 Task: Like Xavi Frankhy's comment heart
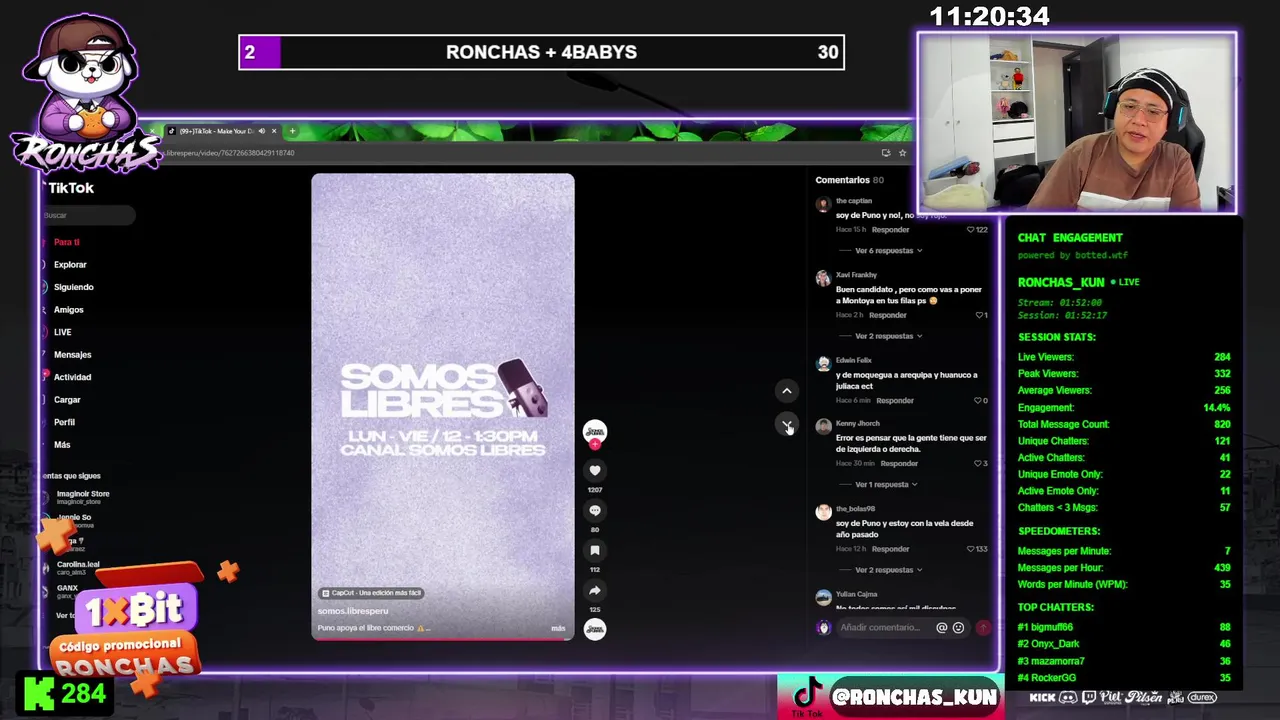click(979, 315)
